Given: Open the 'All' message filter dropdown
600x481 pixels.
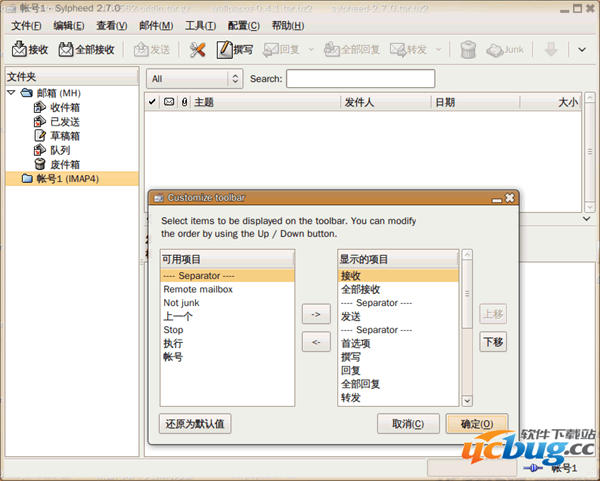Looking at the screenshot, I should tap(194, 78).
